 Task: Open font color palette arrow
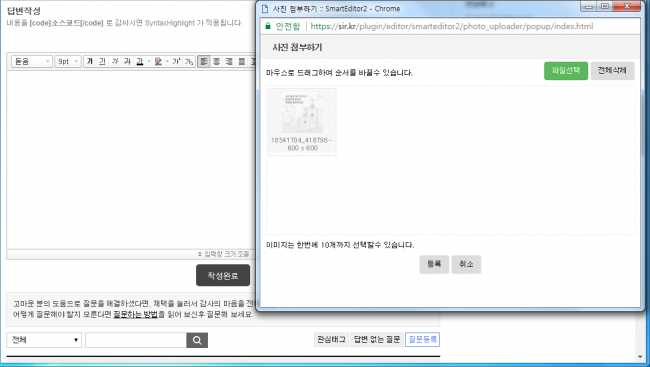point(149,61)
